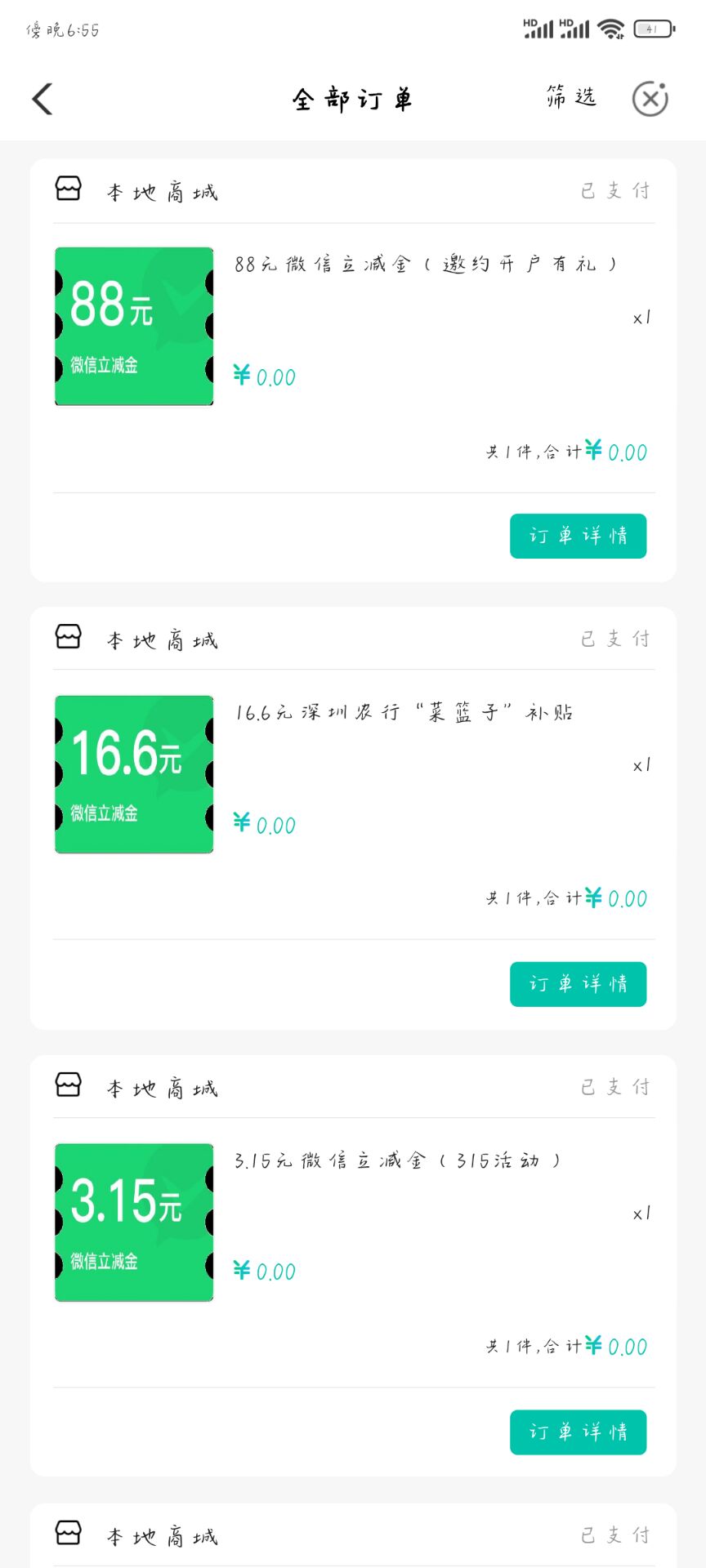Open the 3.15元 微信立减金 coupon thumbnail
The width and height of the screenshot is (706, 1568).
pyautogui.click(x=134, y=1223)
